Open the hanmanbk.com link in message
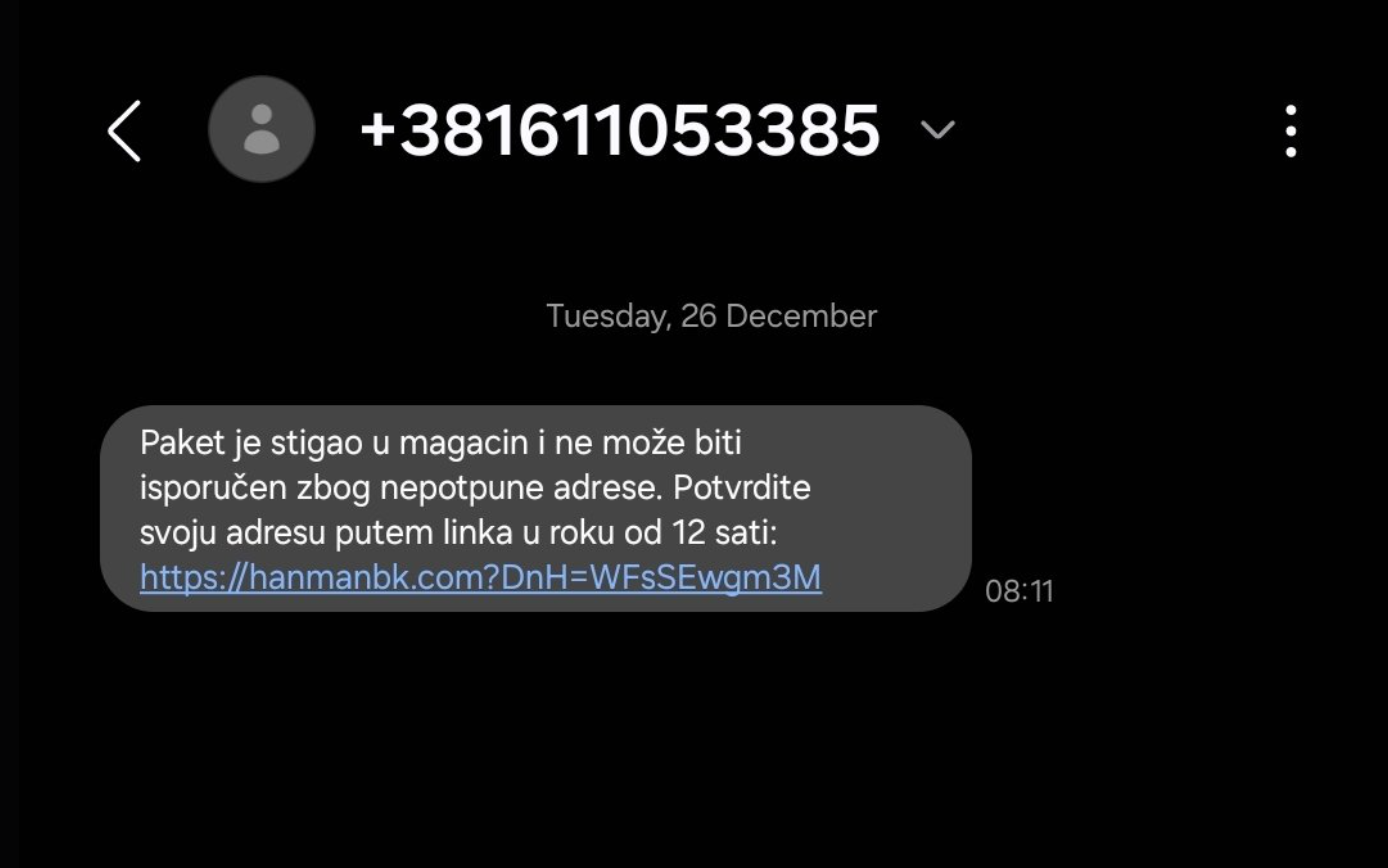1388x868 pixels. [x=481, y=578]
